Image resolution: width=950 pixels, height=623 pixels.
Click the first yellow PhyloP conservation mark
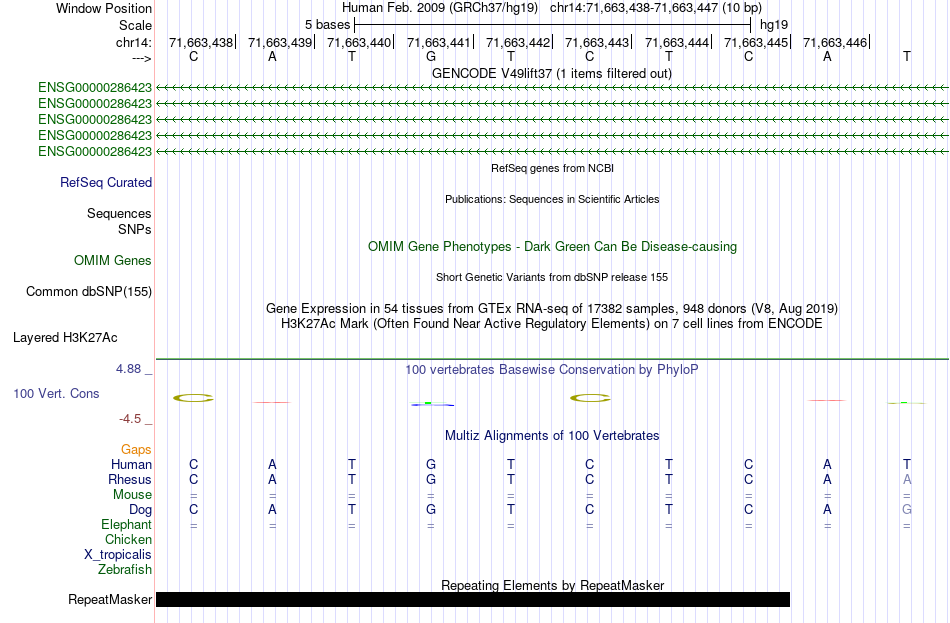pyautogui.click(x=193, y=398)
